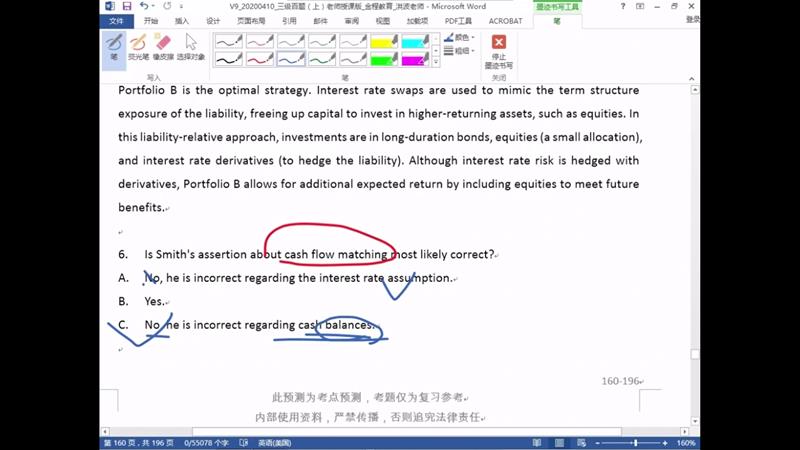Open the Undo history dropdown arrow
The height and width of the screenshot is (450, 800).
[153, 7]
